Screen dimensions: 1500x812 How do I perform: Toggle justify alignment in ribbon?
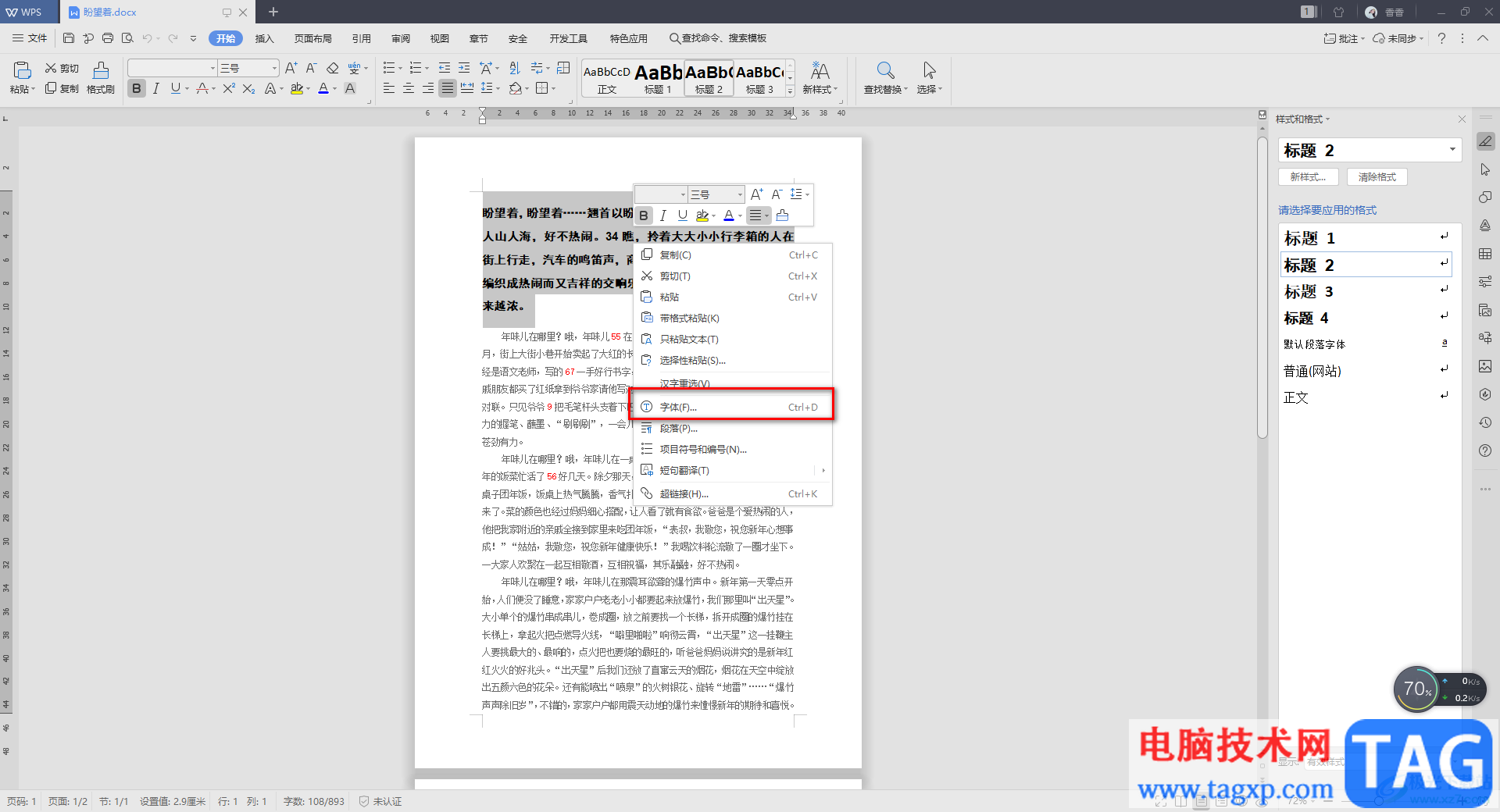447,88
